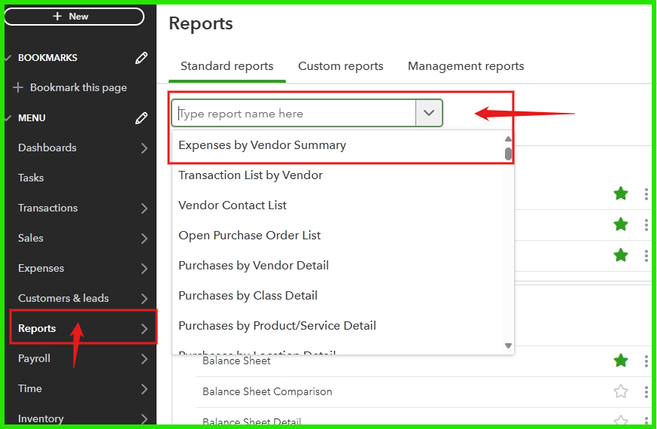657x429 pixels.
Task: Edit bookmarks with pencil icon
Action: 141,58
